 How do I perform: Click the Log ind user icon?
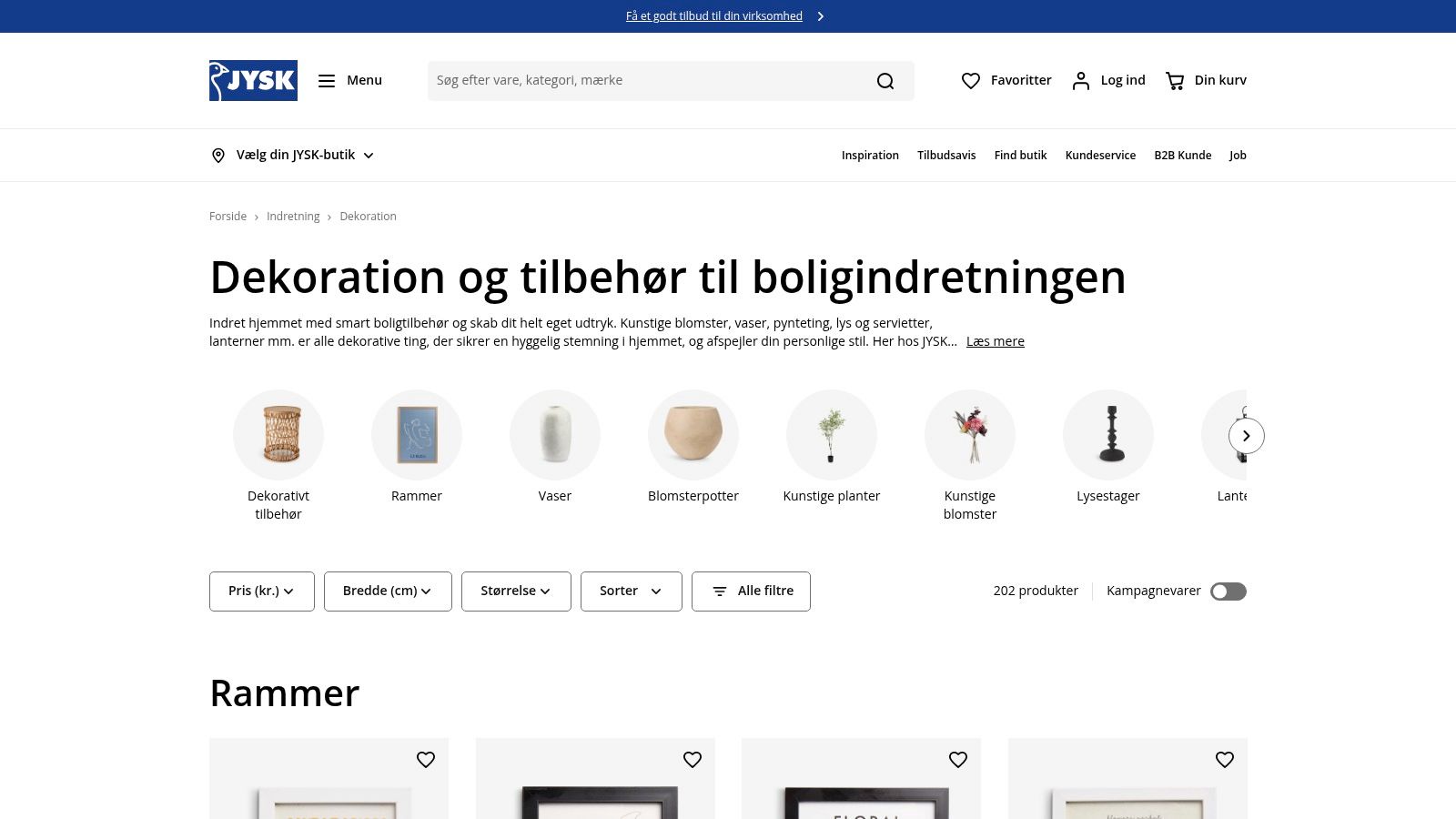point(1080,81)
